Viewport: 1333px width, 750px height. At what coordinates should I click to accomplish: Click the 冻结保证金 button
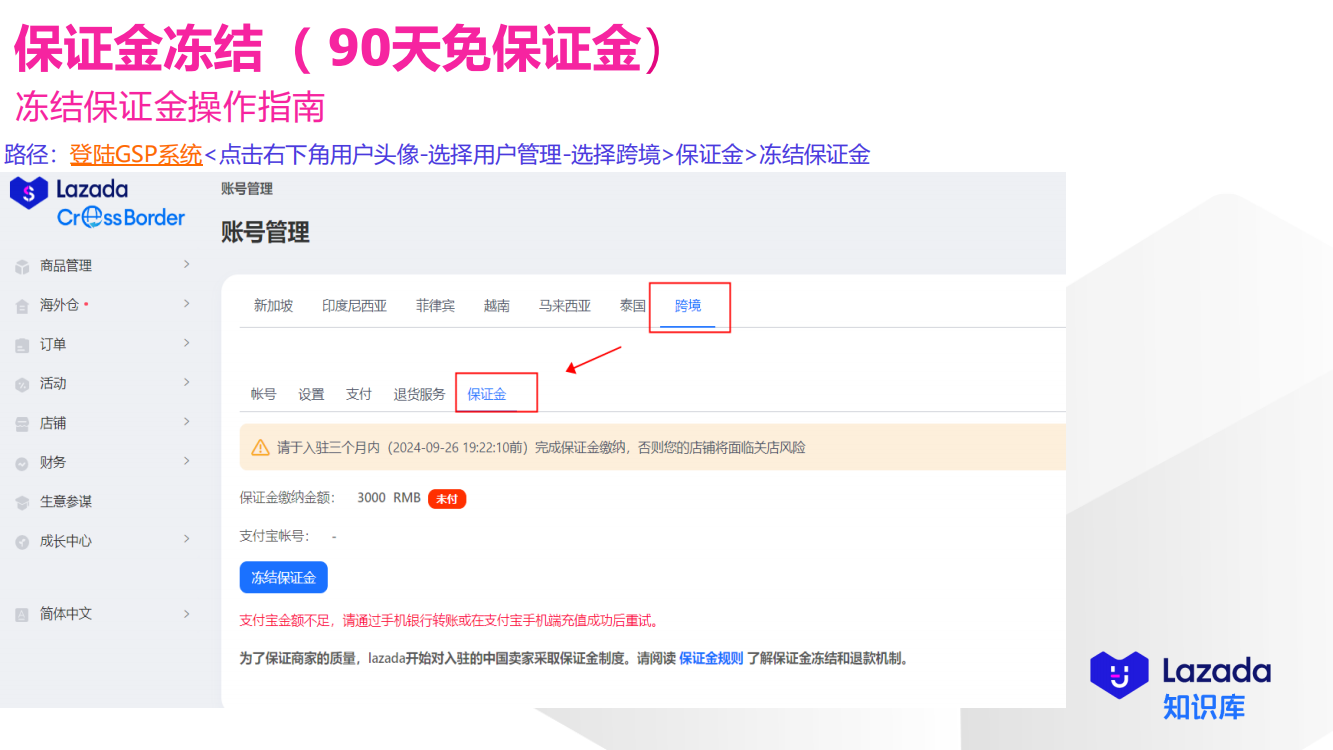(x=283, y=577)
